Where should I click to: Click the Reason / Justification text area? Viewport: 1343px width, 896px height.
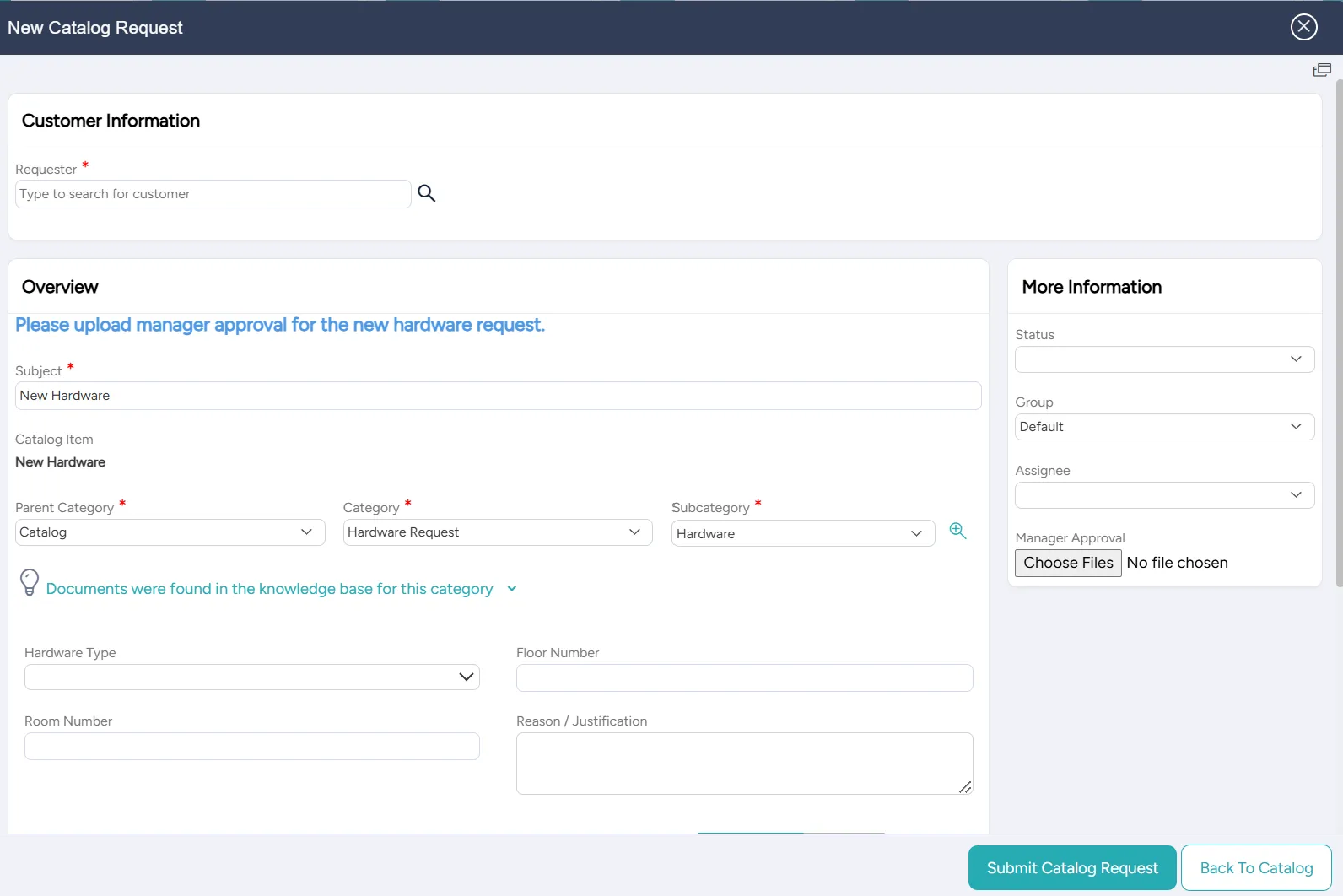click(745, 764)
